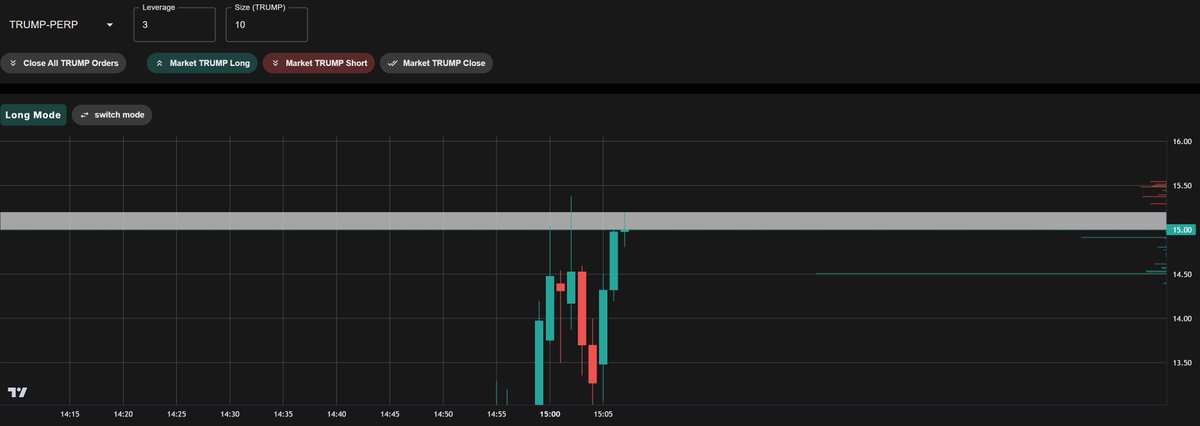The height and width of the screenshot is (426, 1200).
Task: Click the double-chevron icon on Close All Orders
Action: [13, 63]
